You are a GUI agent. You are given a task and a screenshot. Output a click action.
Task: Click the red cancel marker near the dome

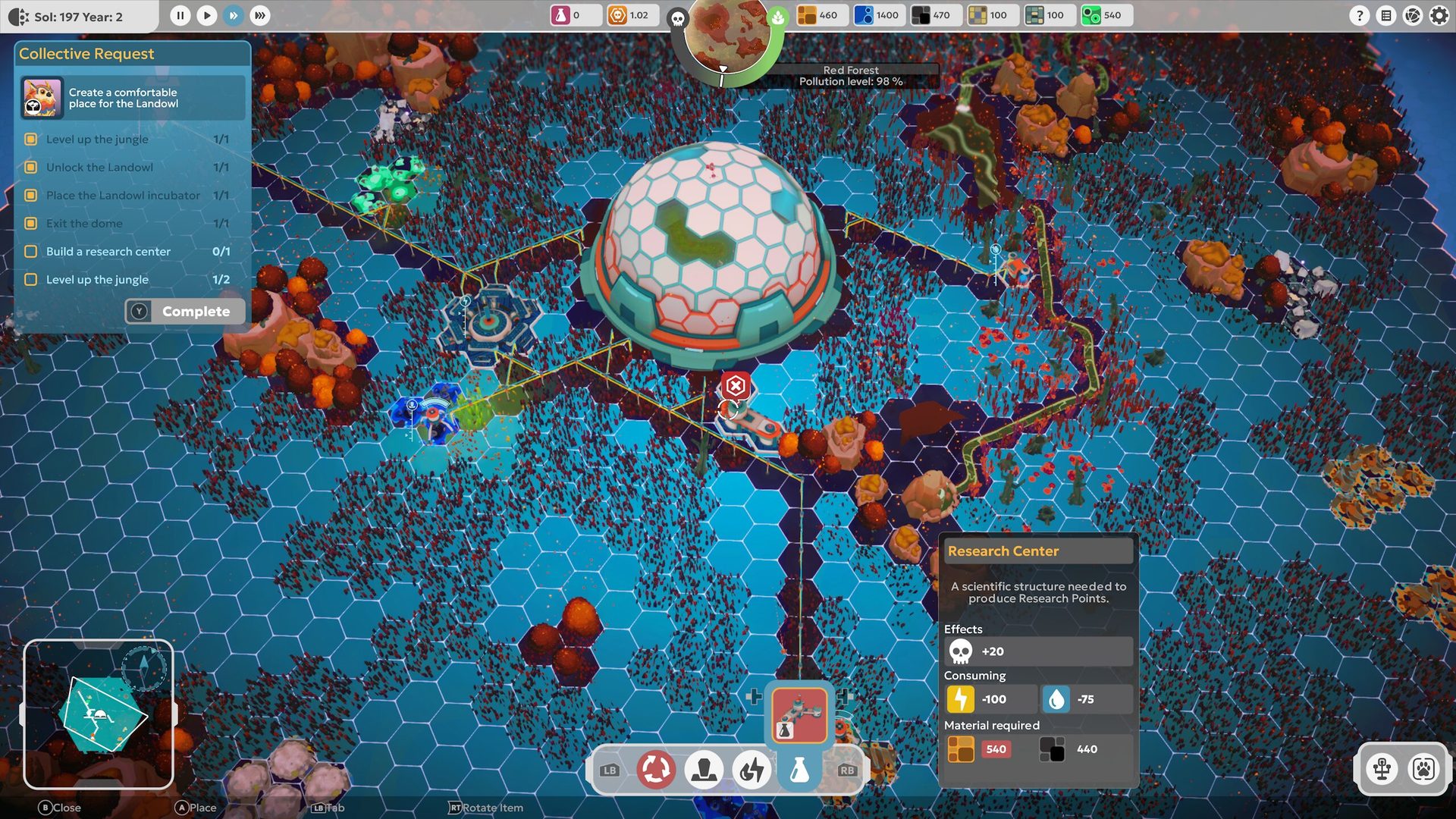735,385
